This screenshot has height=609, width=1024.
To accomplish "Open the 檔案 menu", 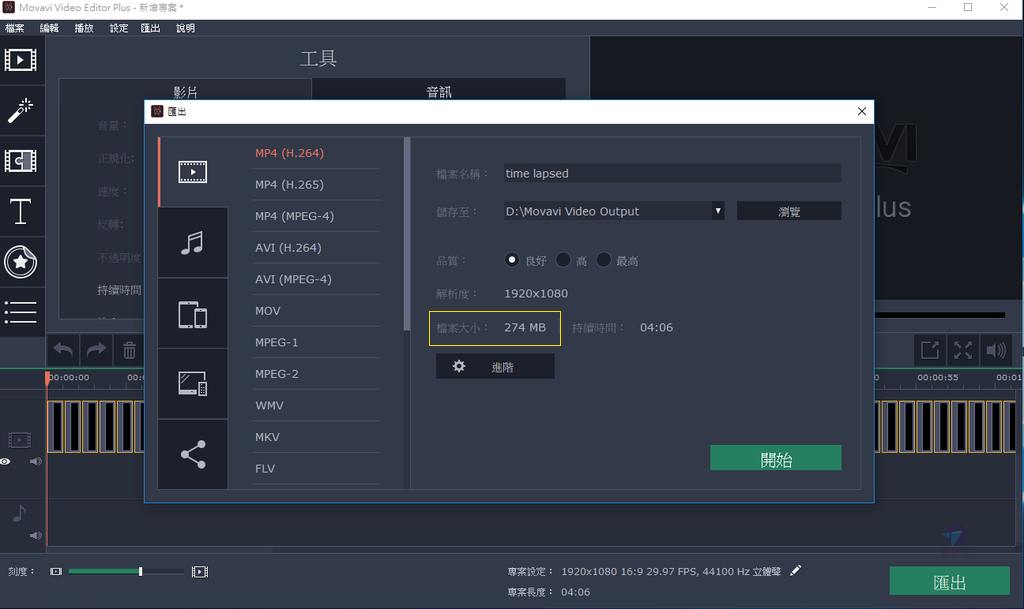I will coord(14,28).
